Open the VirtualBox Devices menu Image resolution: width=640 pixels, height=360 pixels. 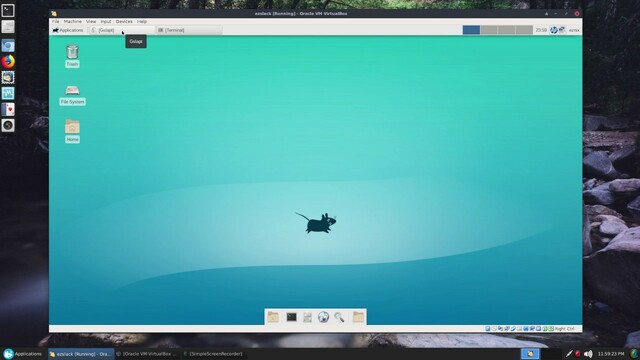[124, 22]
